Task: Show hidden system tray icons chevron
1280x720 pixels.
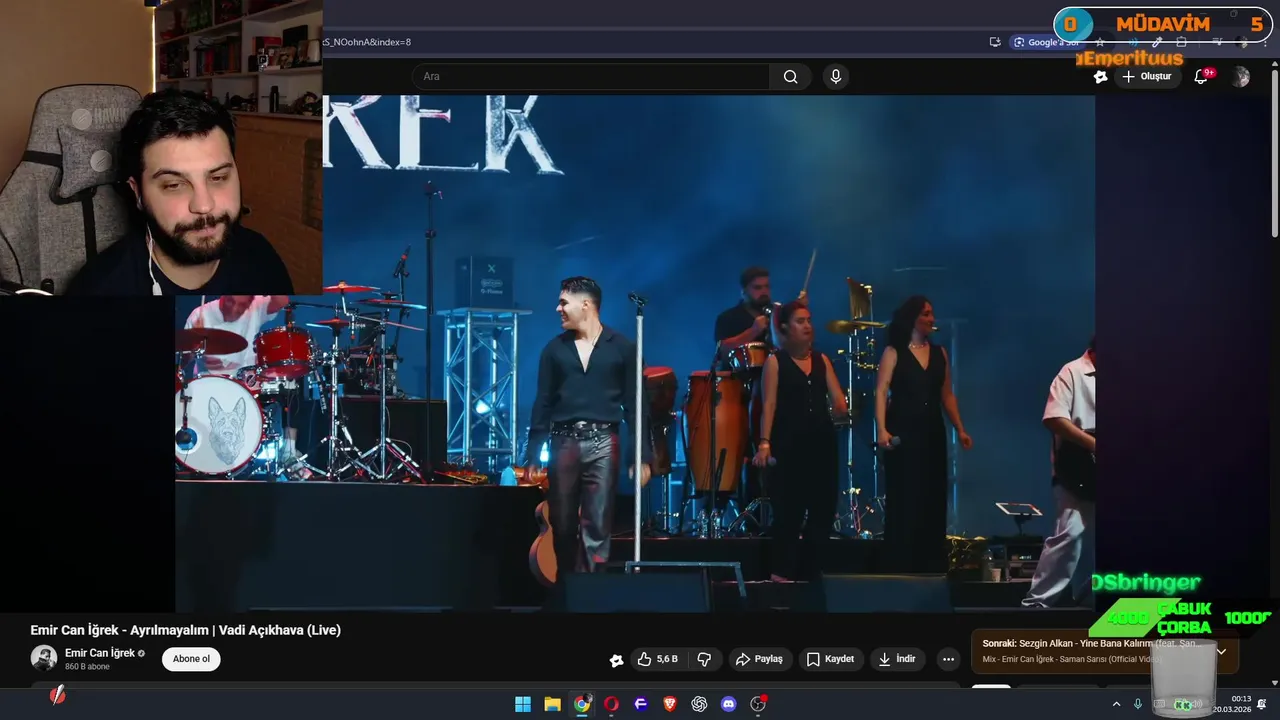Action: click(1116, 704)
